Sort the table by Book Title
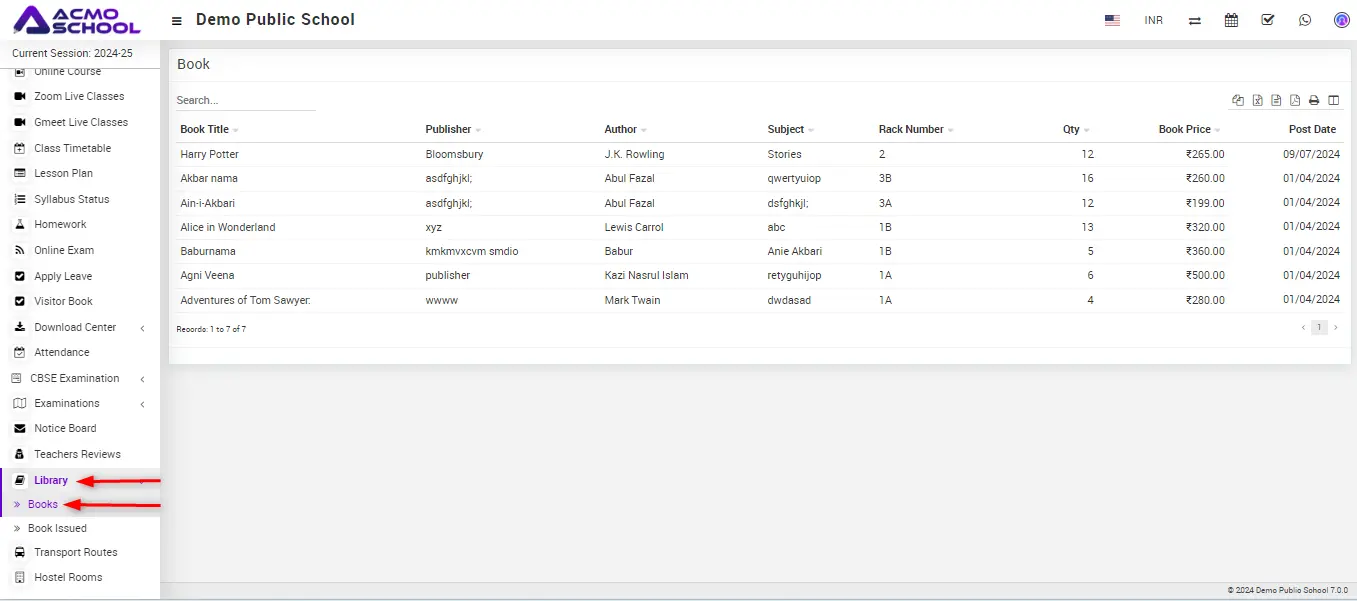The image size is (1357, 601). click(205, 129)
